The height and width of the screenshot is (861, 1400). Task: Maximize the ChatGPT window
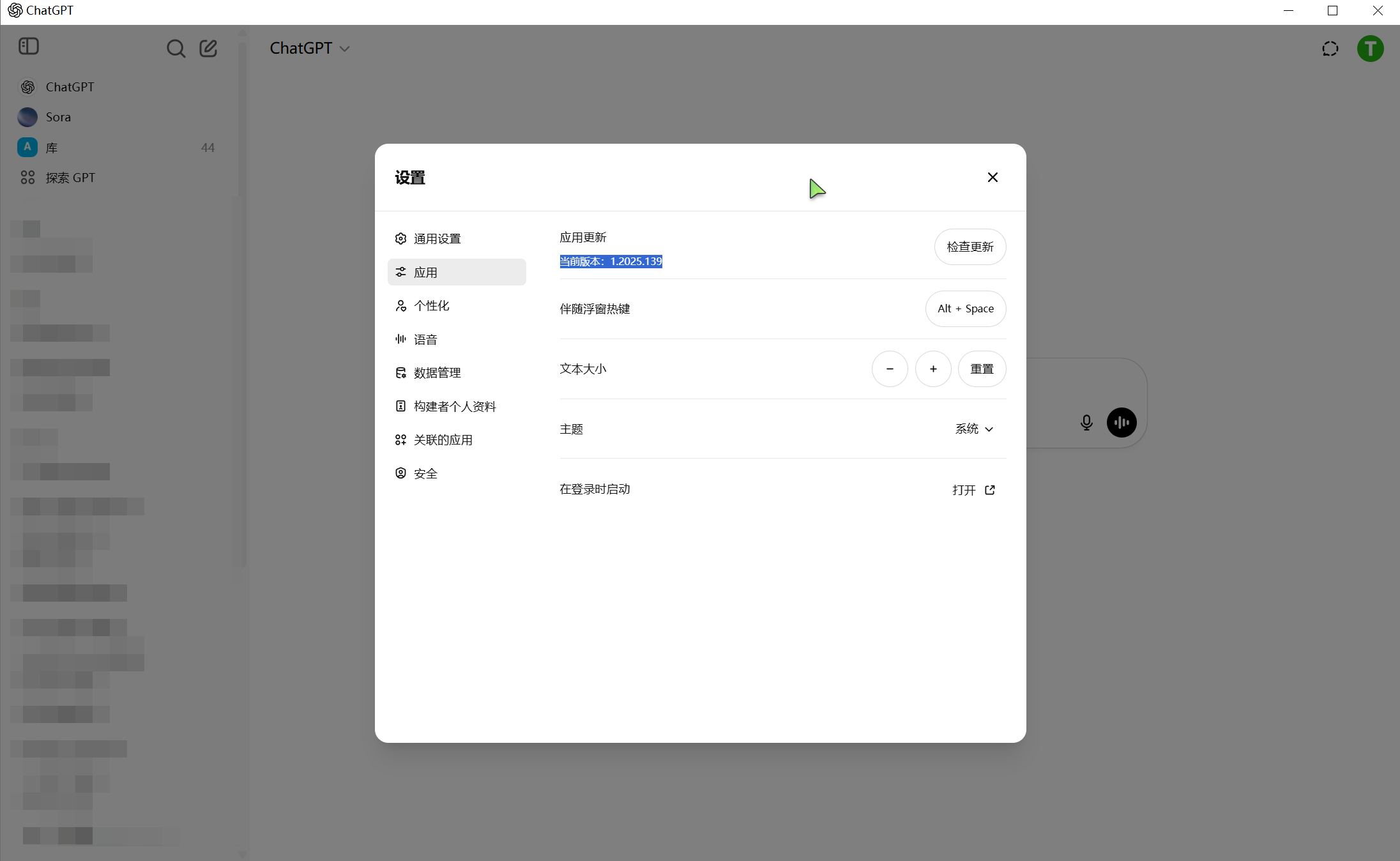pyautogui.click(x=1332, y=11)
